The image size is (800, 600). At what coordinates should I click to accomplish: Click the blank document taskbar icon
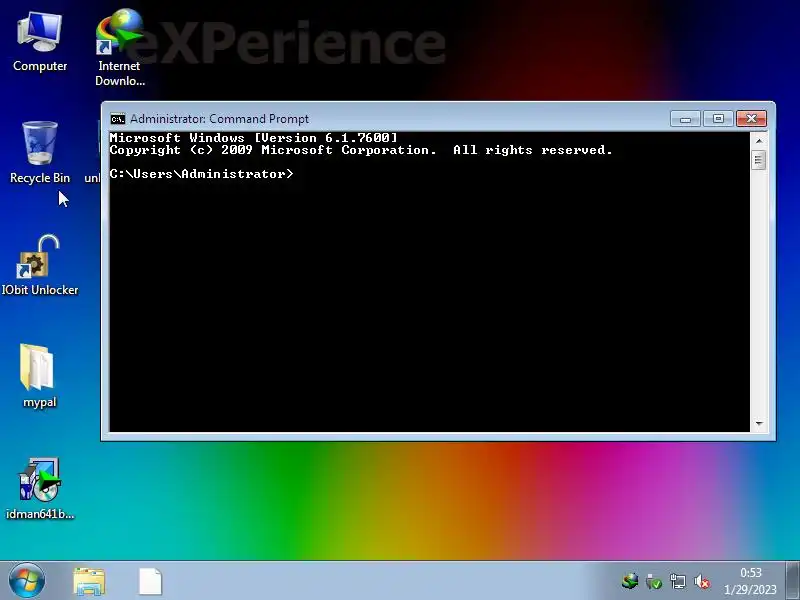pos(151,581)
